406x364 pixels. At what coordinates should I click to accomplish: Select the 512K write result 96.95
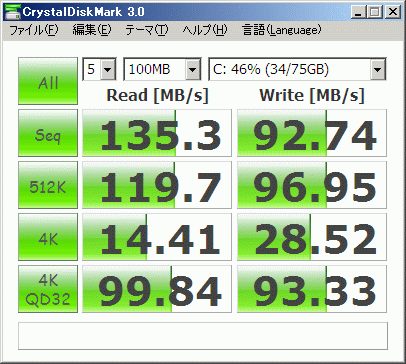tap(312, 185)
